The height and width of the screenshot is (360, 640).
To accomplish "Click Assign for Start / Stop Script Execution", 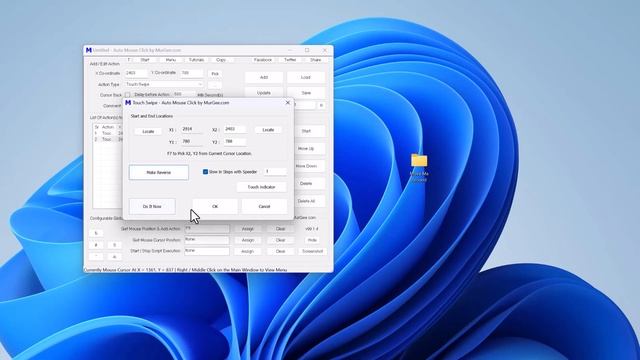I will click(248, 251).
